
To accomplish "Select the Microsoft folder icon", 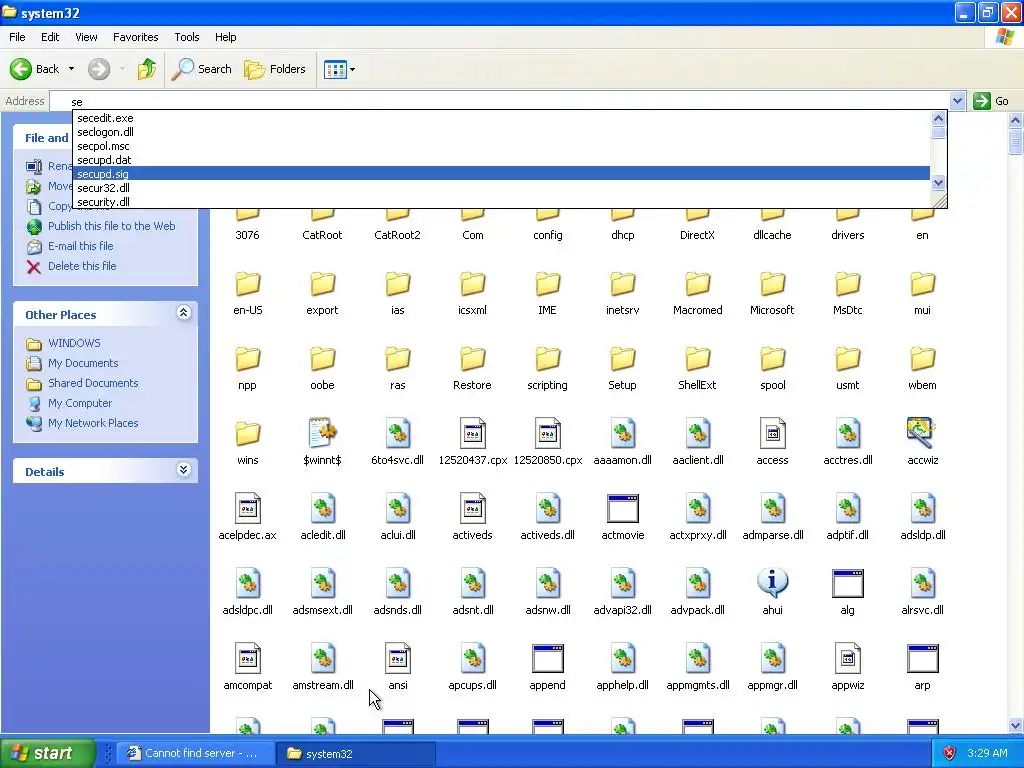I will click(773, 285).
